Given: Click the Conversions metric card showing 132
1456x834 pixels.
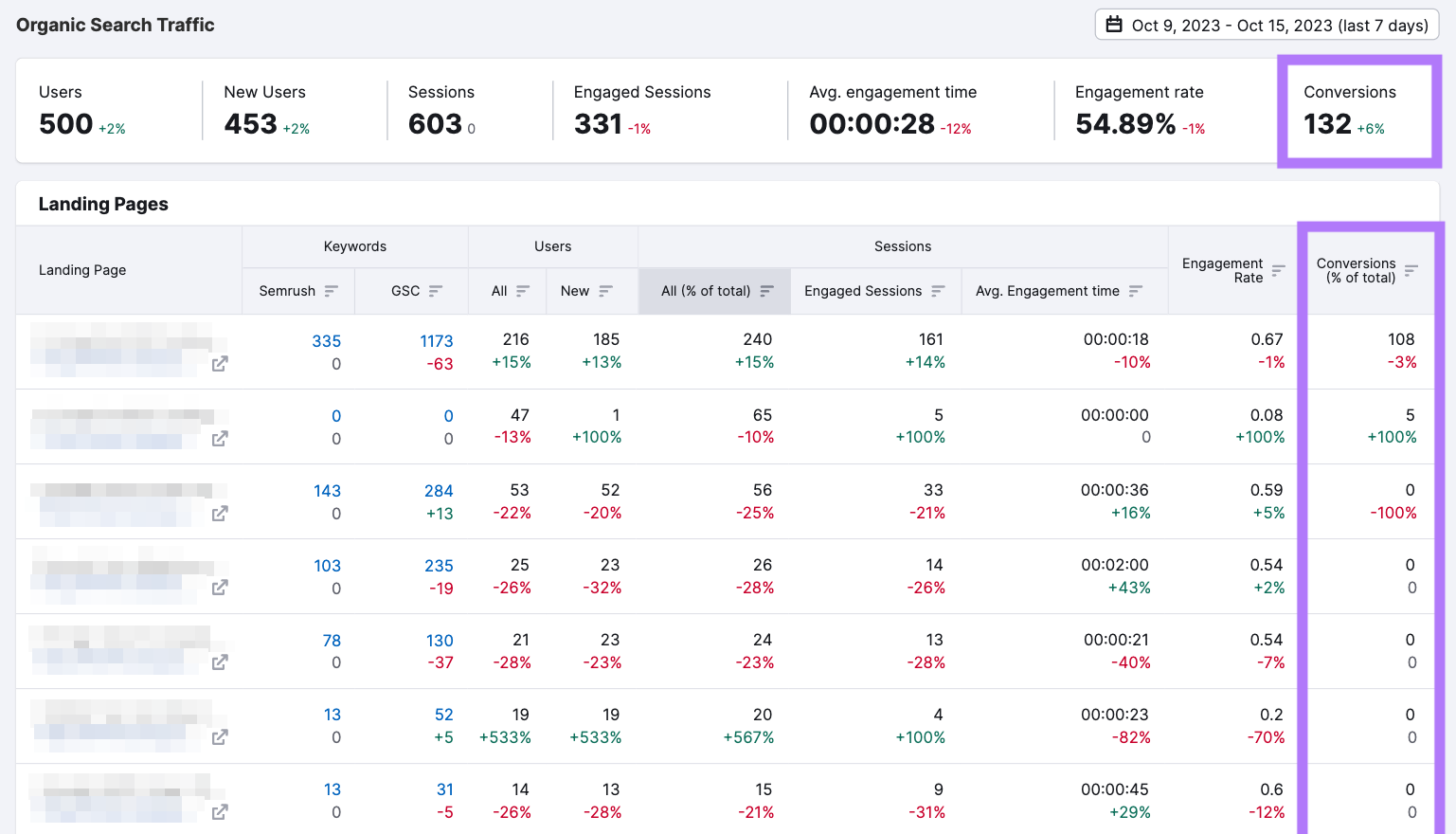Looking at the screenshot, I should coord(1358,111).
